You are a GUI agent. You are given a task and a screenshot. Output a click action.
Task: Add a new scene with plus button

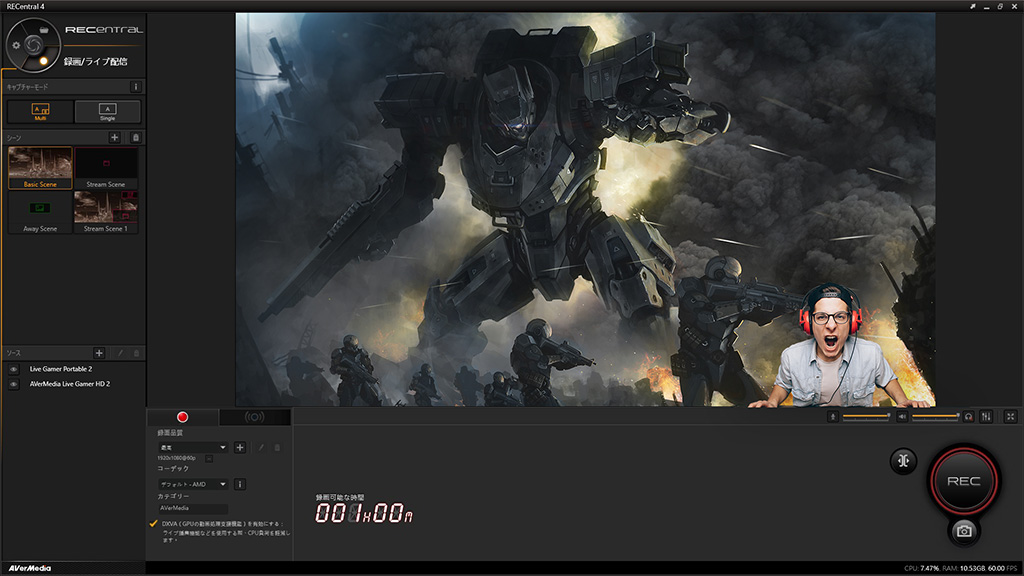(114, 137)
